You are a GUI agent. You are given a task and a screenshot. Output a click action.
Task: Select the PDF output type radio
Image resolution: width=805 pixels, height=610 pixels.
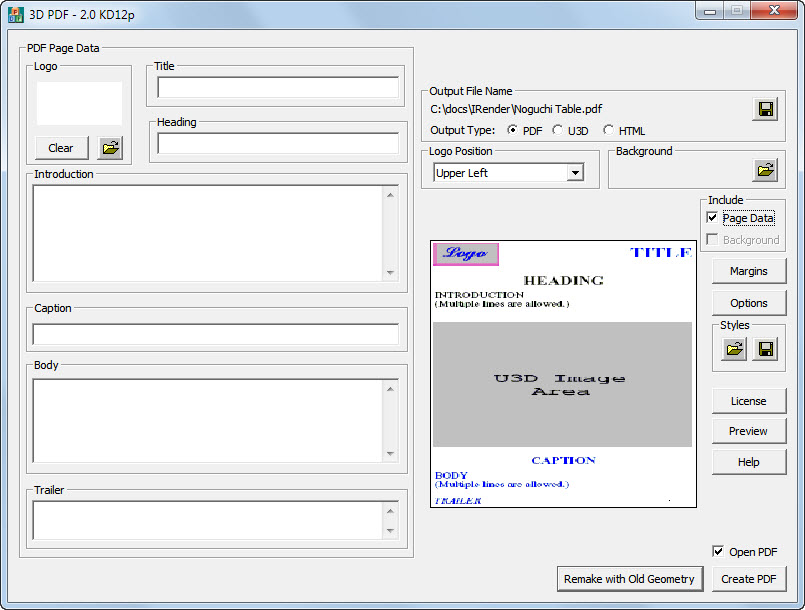click(x=513, y=131)
